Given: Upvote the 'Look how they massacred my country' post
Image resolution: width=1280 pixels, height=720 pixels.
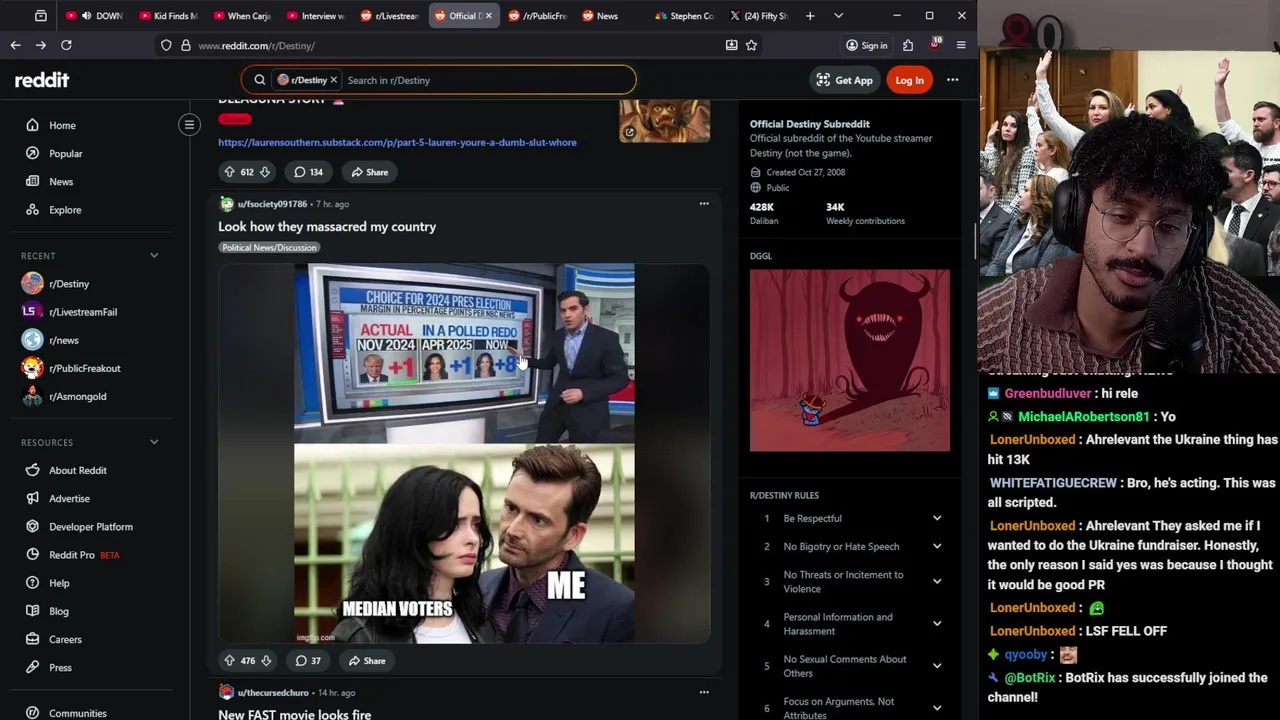Looking at the screenshot, I should coord(229,661).
